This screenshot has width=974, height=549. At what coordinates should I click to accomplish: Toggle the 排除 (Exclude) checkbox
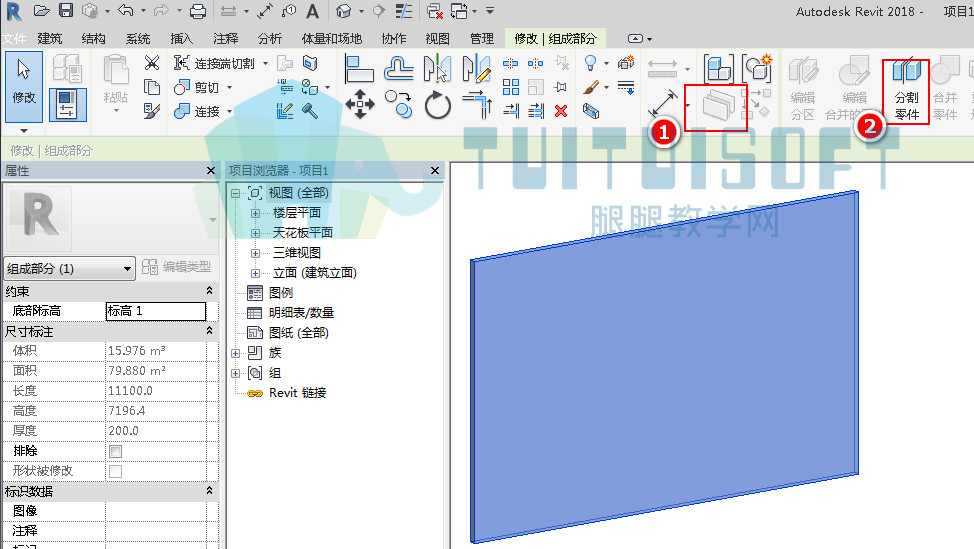[116, 451]
